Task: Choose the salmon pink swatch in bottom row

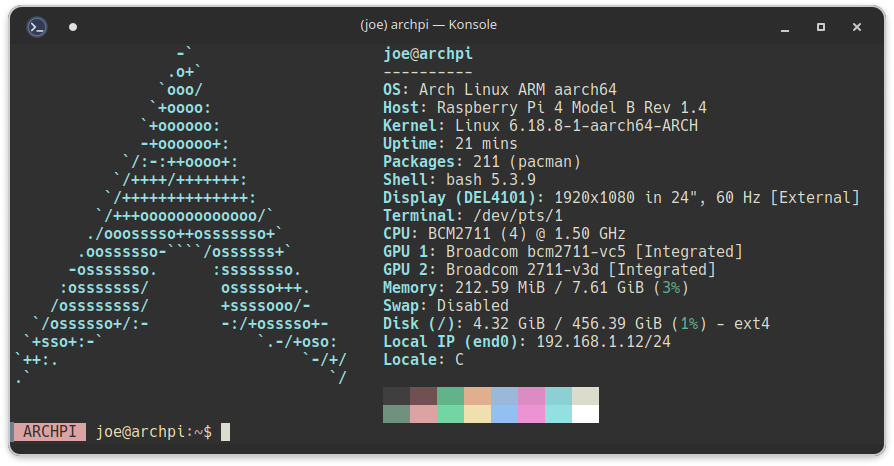Action: tap(423, 413)
